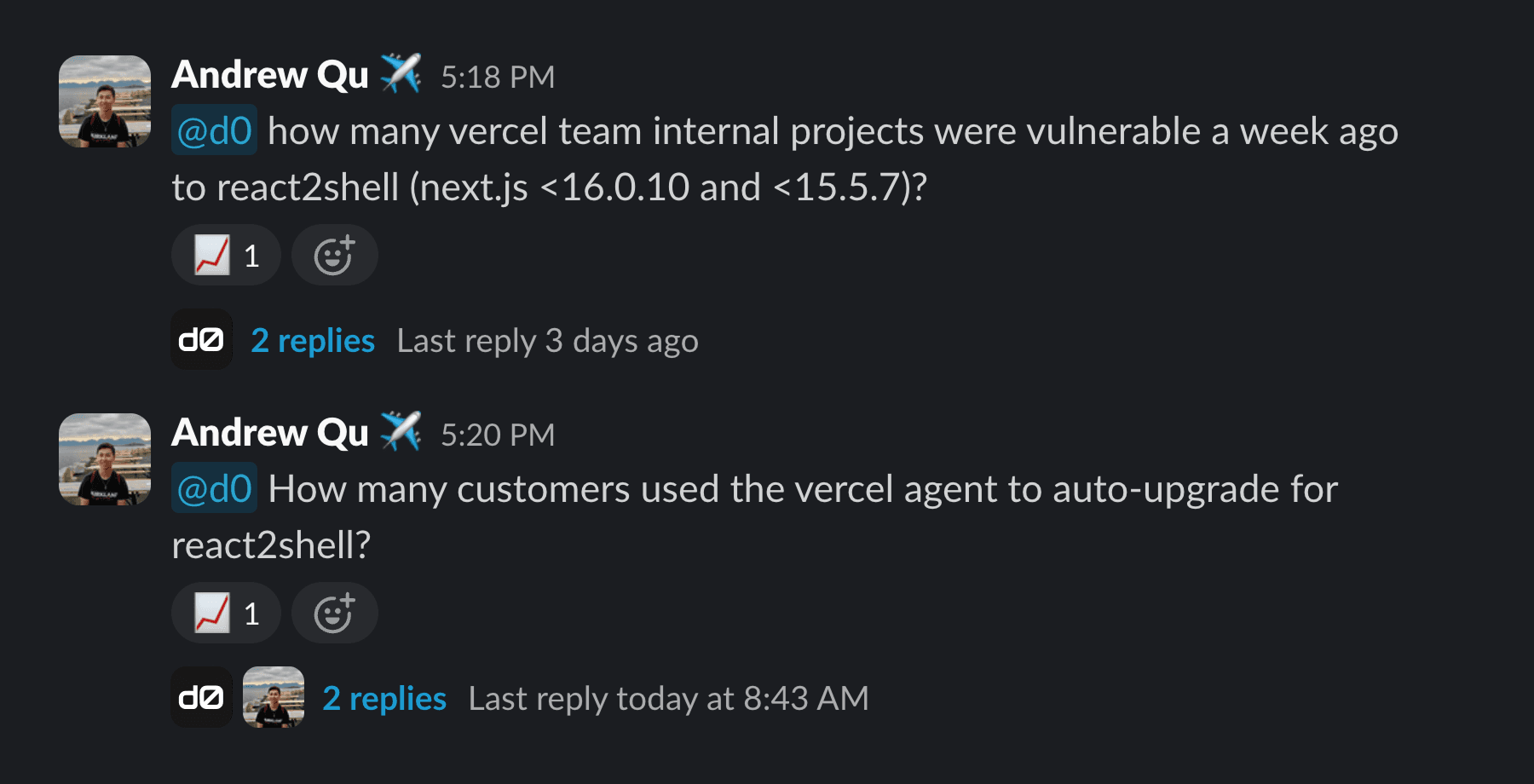1534x784 pixels.
Task: Remove your upward-trend emoji reaction from first message
Action: click(x=224, y=254)
